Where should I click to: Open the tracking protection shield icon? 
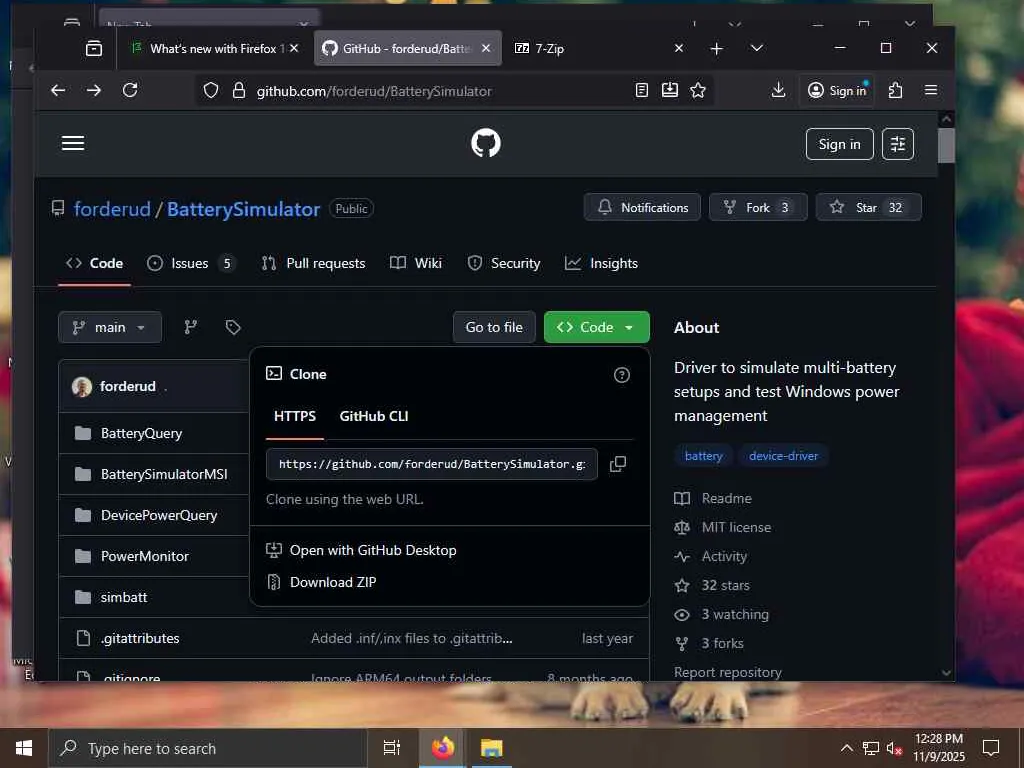coord(211,91)
